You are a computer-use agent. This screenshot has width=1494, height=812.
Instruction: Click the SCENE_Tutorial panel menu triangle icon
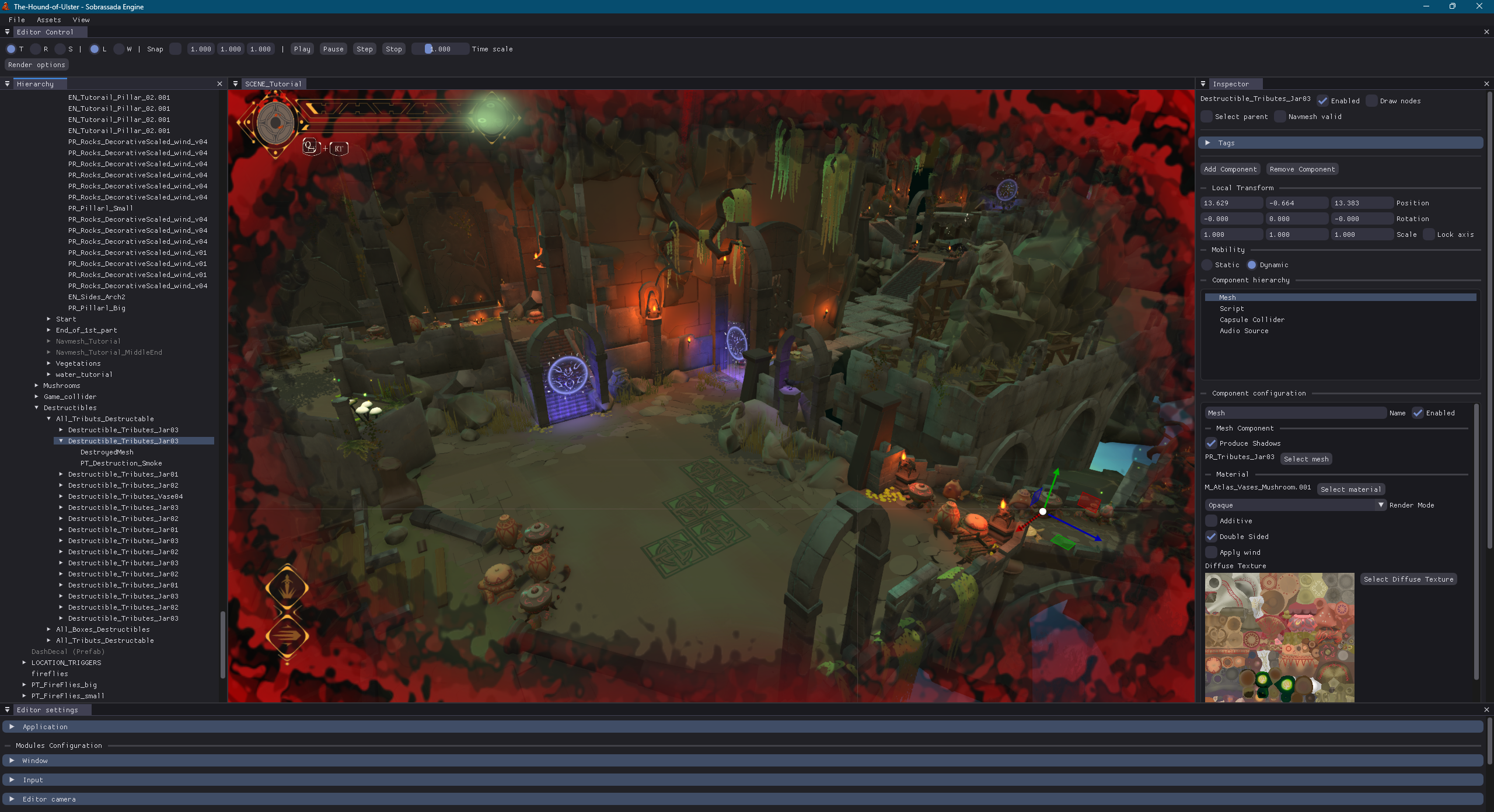pos(235,84)
